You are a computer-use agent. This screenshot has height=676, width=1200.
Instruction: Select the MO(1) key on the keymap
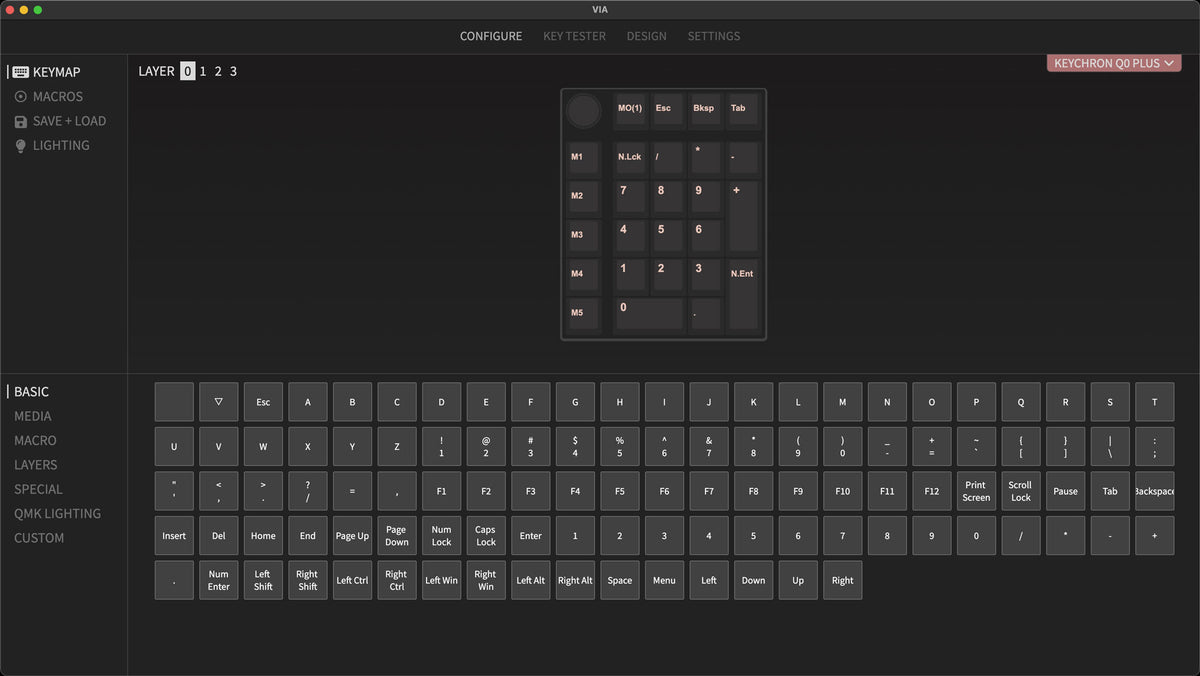630,110
